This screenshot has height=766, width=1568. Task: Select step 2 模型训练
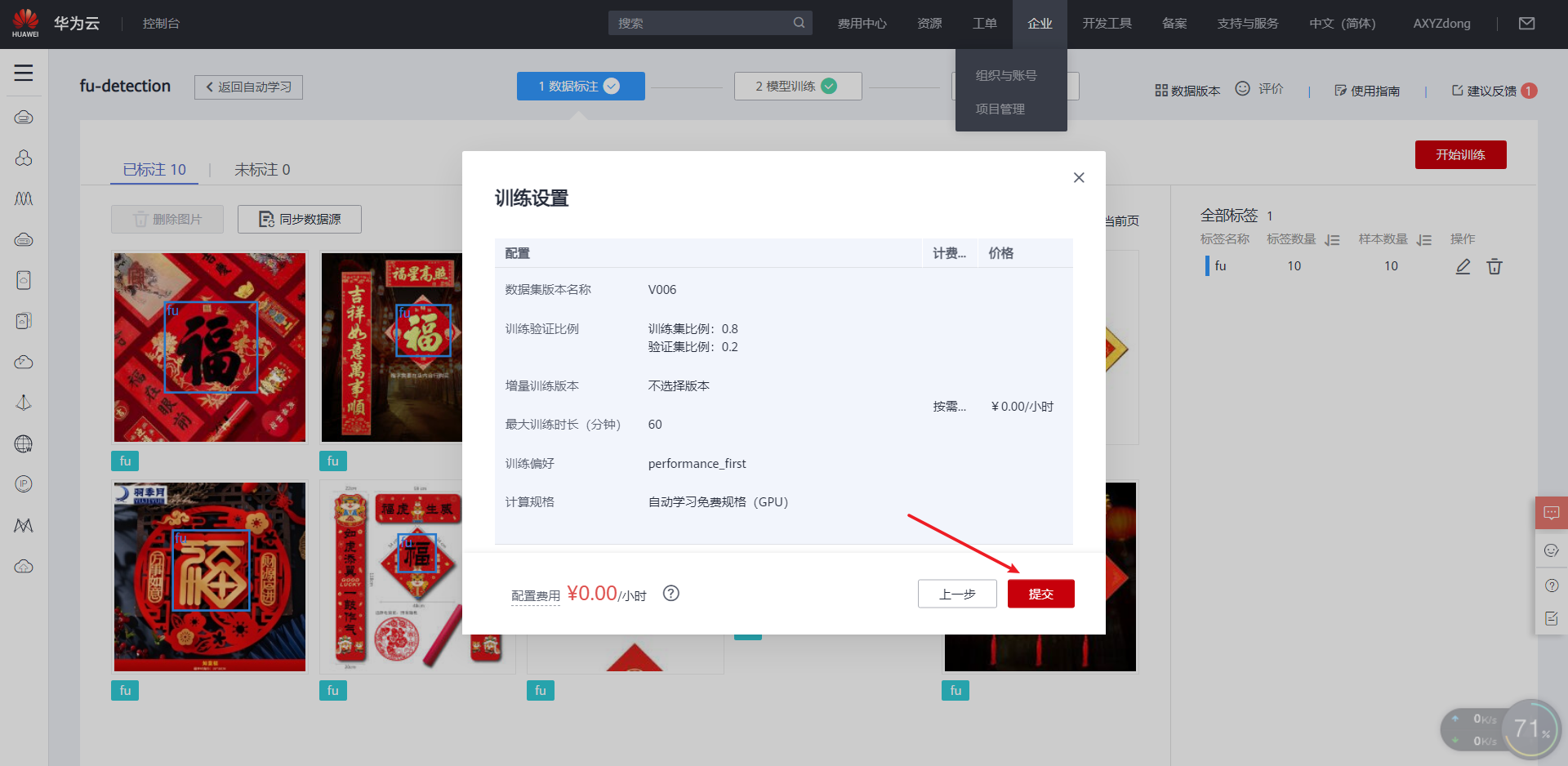(x=798, y=86)
